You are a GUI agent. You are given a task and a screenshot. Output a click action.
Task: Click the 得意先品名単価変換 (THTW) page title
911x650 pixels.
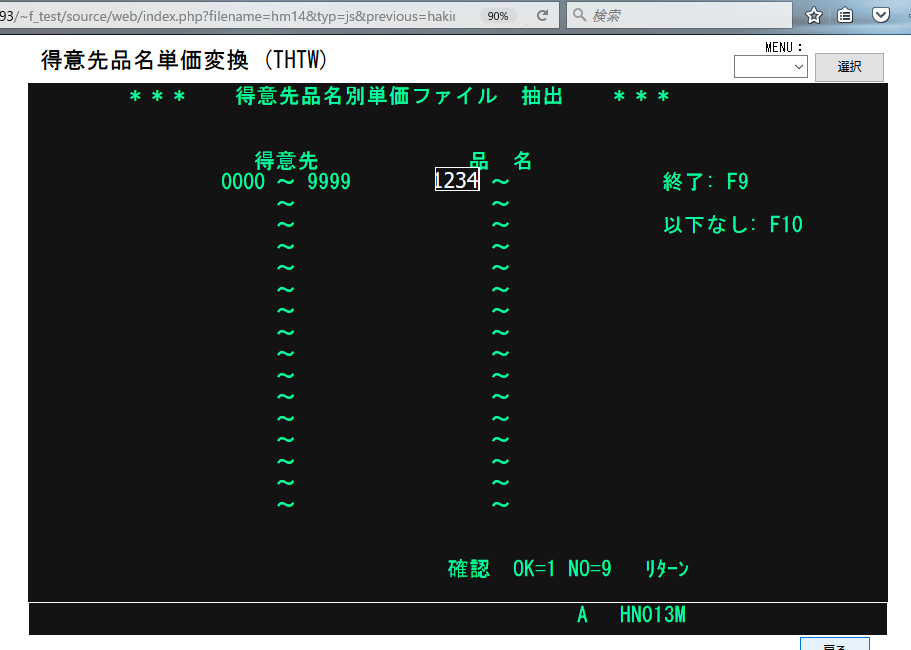(184, 60)
